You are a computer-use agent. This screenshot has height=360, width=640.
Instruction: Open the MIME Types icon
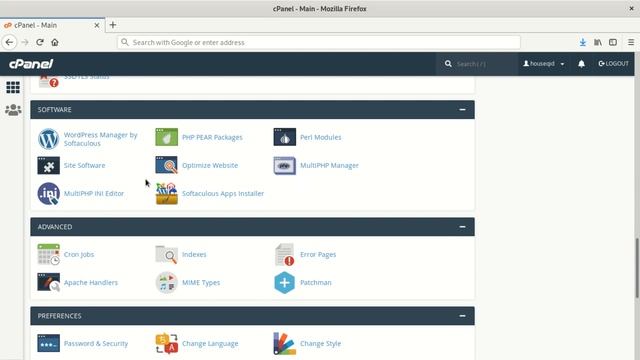click(x=167, y=282)
